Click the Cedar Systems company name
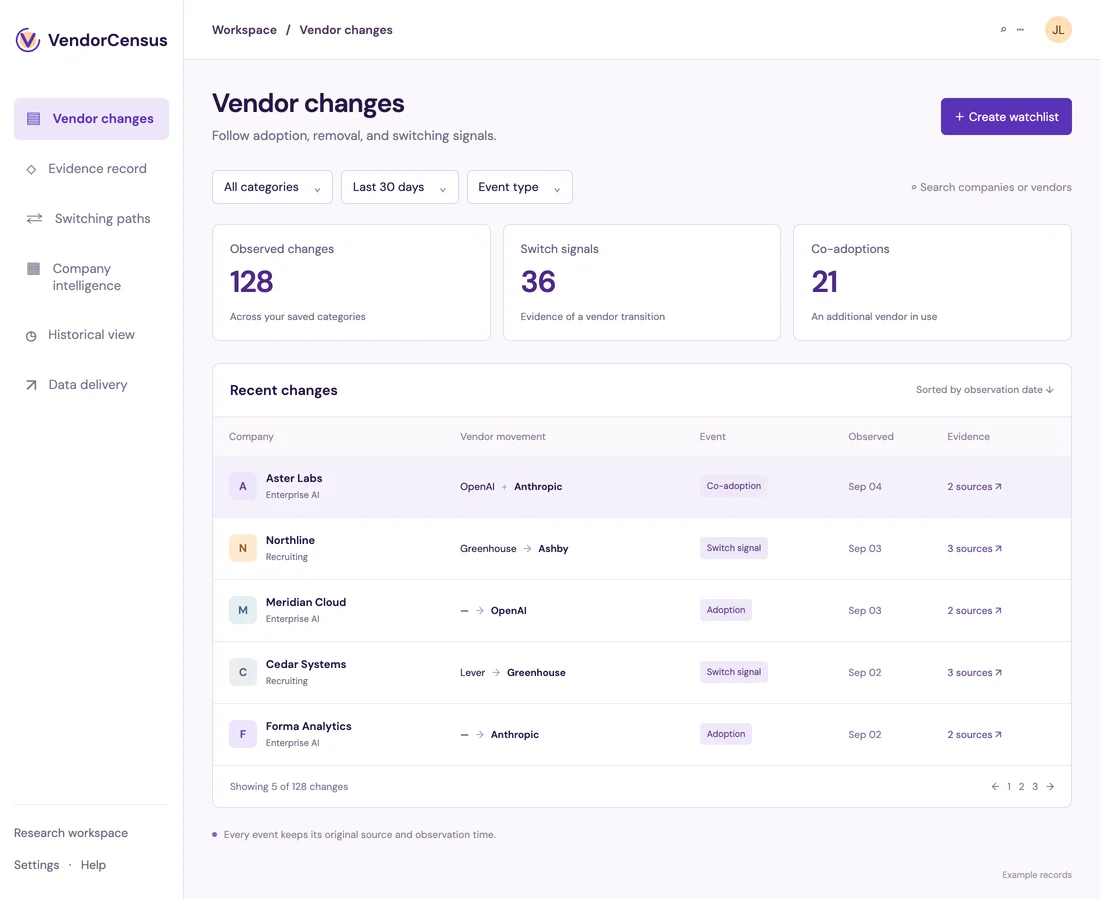Screen dimensions: 1100x899 pos(306,665)
